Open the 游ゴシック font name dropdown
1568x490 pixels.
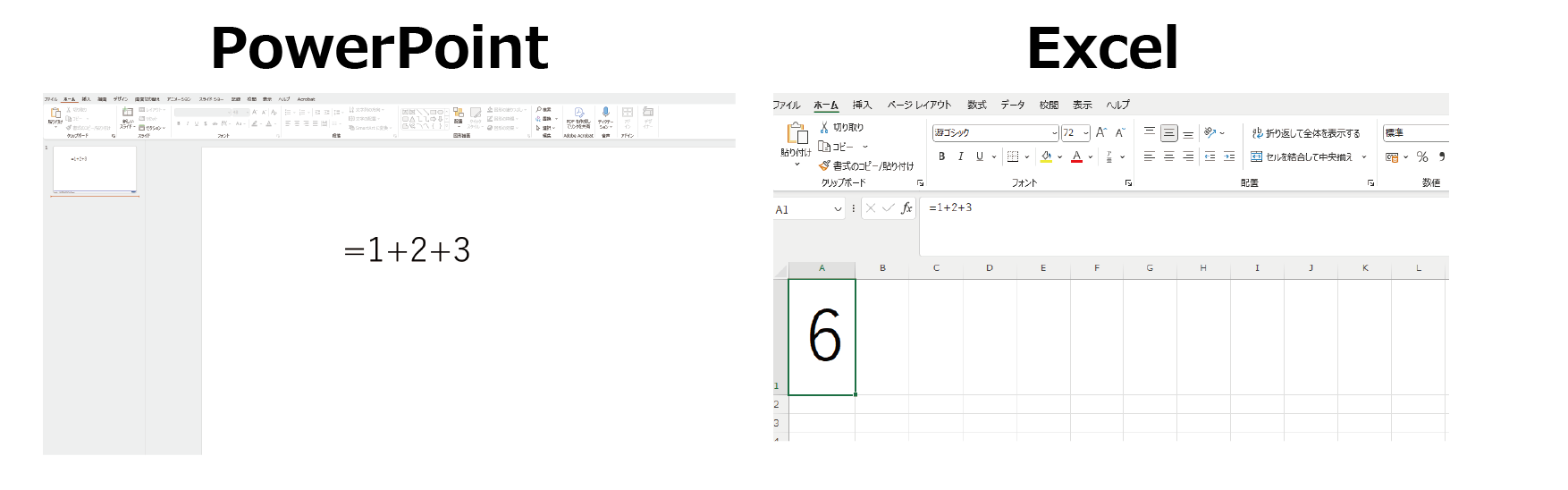[x=1054, y=133]
